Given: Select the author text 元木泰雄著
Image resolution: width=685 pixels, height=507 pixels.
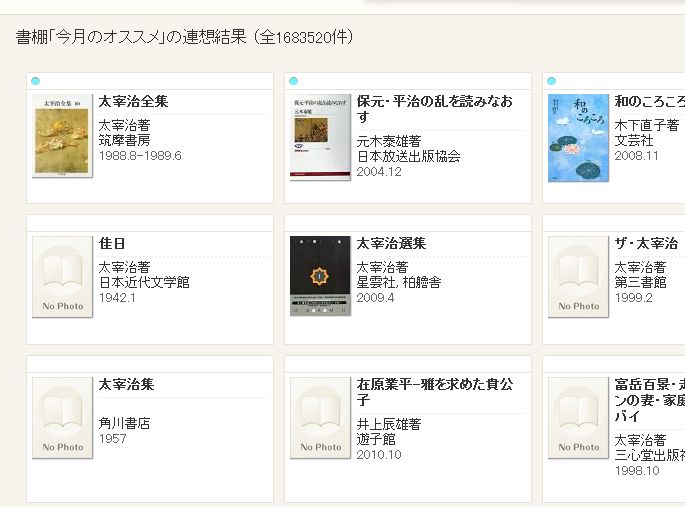Looking at the screenshot, I should 389,141.
